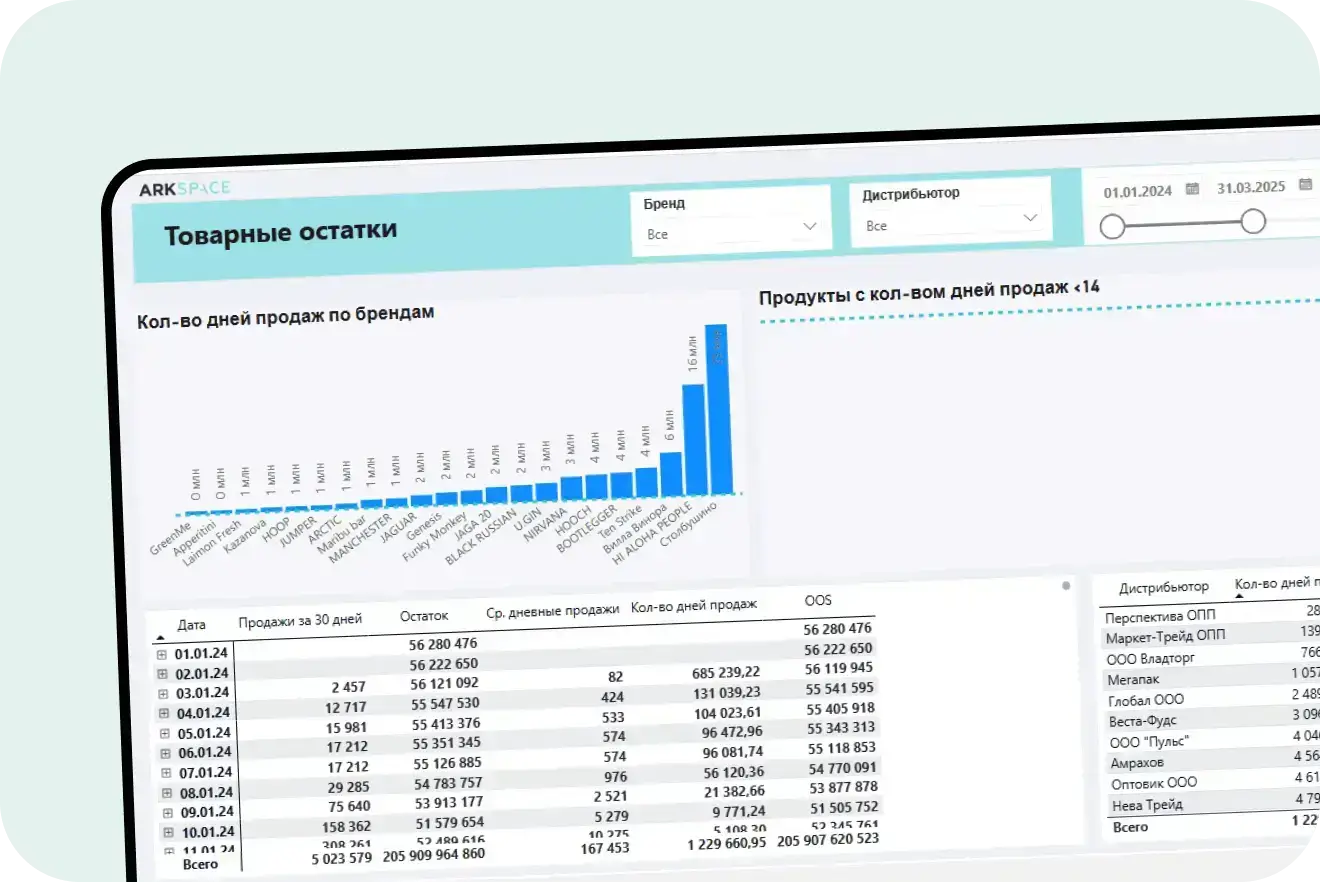Image resolution: width=1320 pixels, height=882 pixels.
Task: Click the right date range slider handle
Action: 1253,221
